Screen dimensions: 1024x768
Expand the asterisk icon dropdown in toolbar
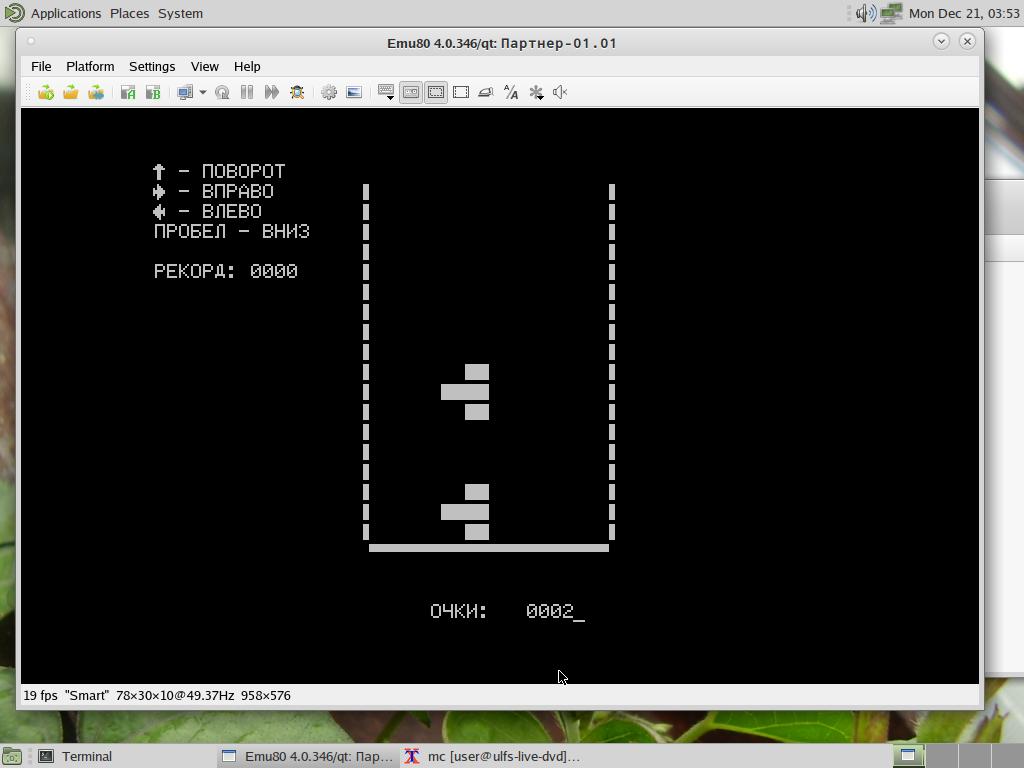tap(536, 92)
